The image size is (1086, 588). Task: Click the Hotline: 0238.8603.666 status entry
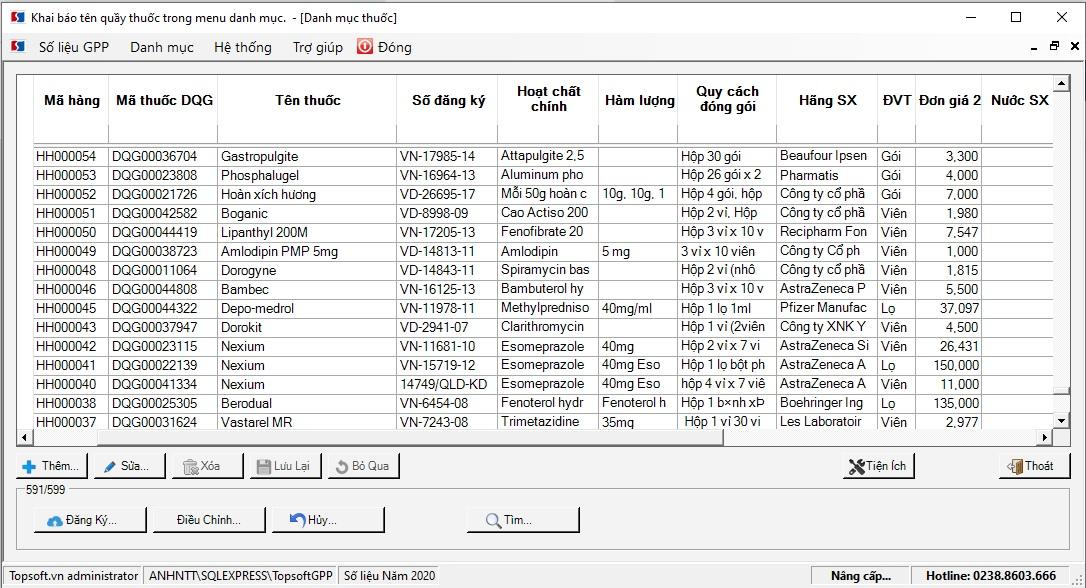990,576
